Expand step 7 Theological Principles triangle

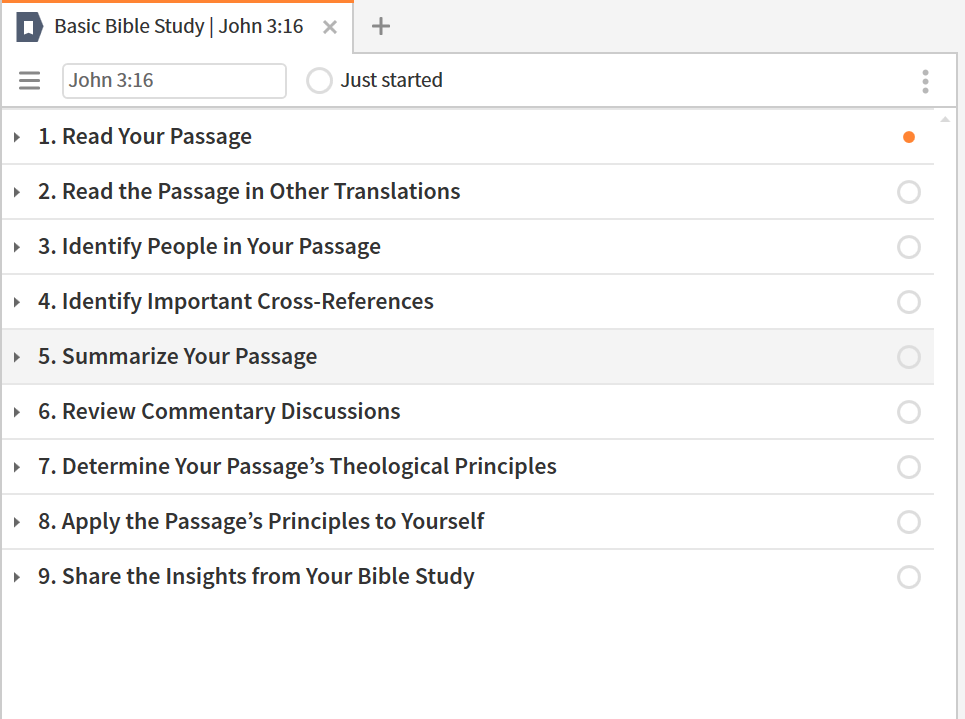point(17,467)
